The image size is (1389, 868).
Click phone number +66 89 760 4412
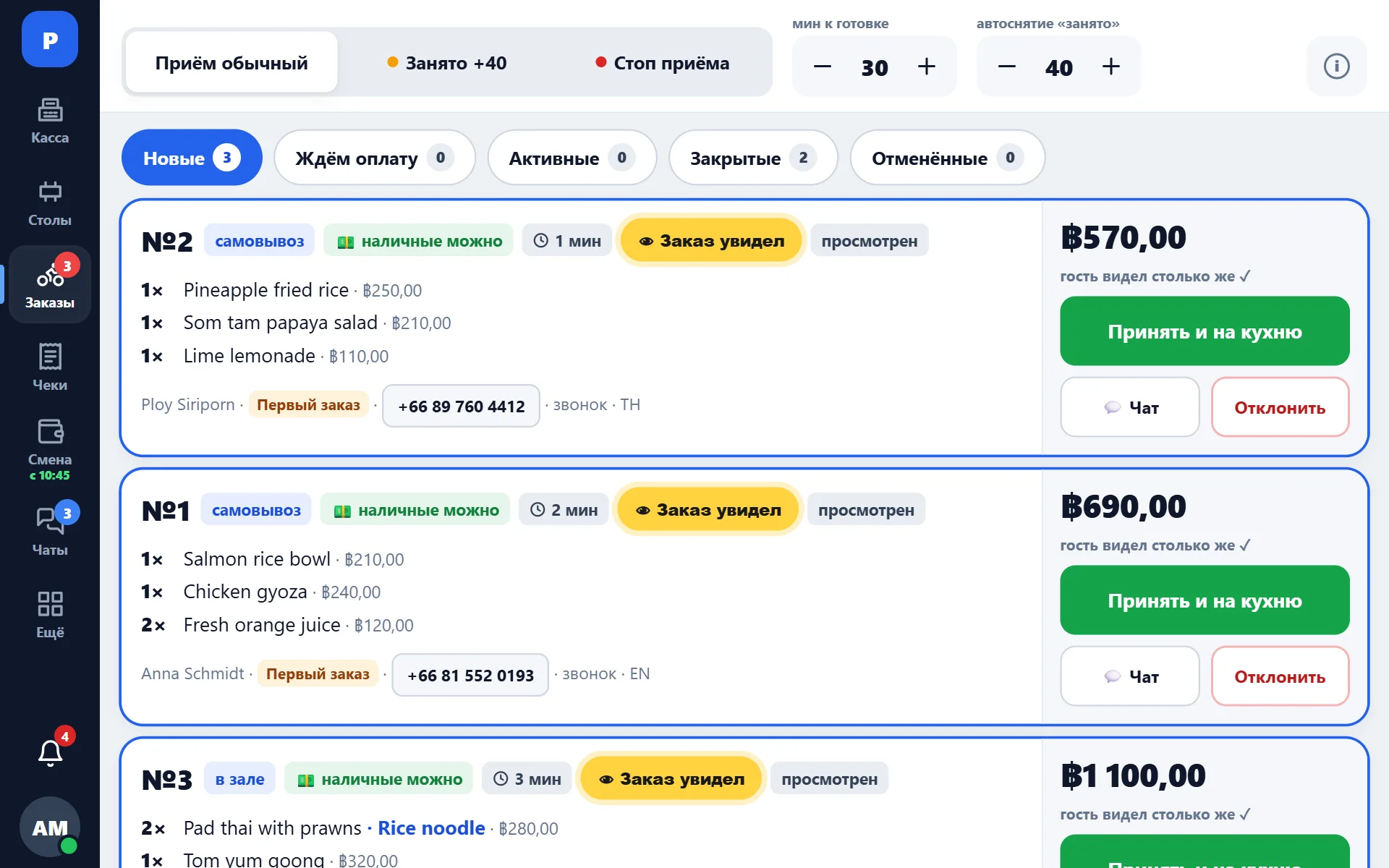pyautogui.click(x=462, y=406)
